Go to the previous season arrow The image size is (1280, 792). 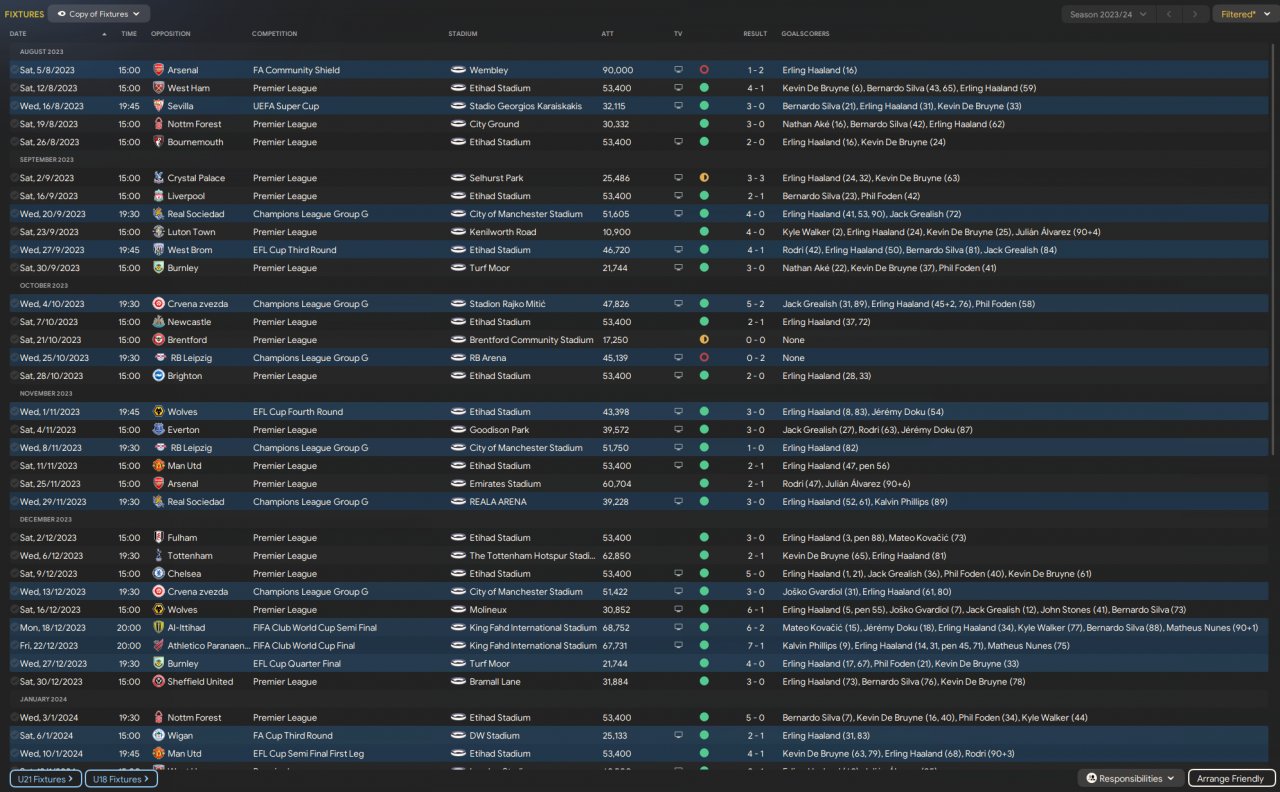click(1169, 14)
